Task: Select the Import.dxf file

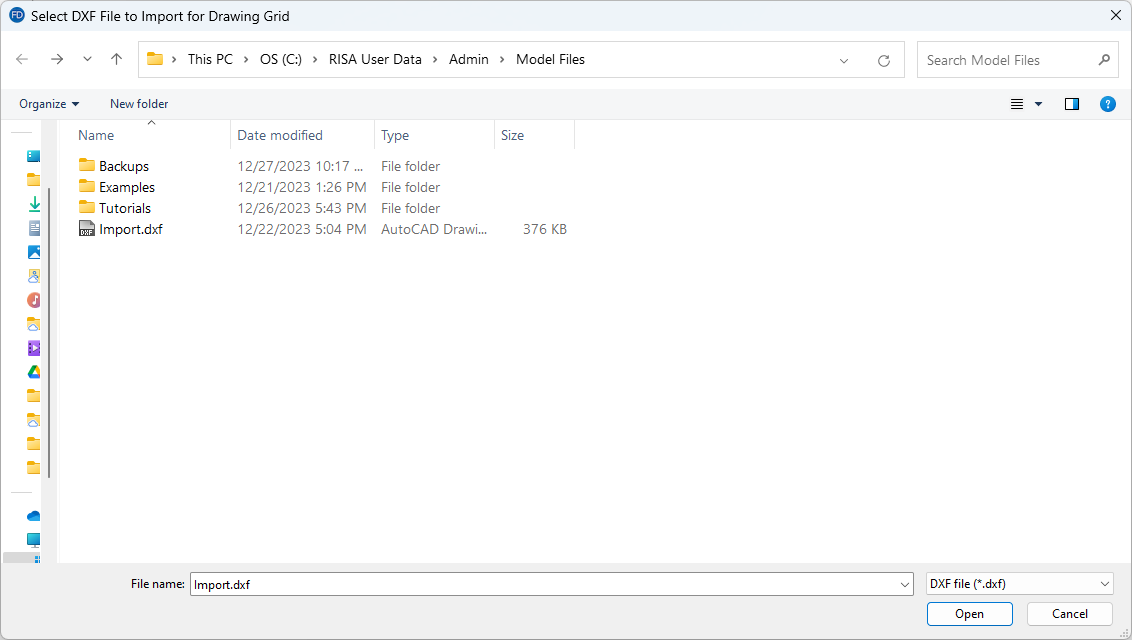Action: [x=130, y=229]
